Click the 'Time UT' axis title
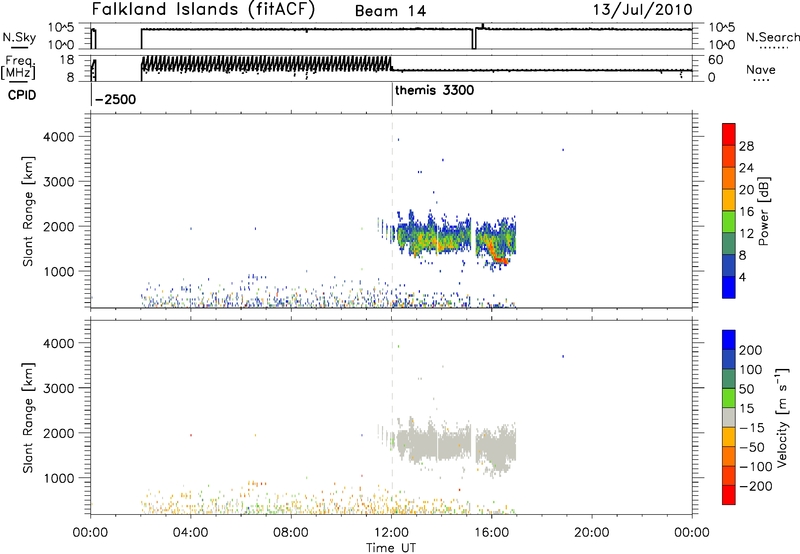The image size is (800, 554). [391, 548]
